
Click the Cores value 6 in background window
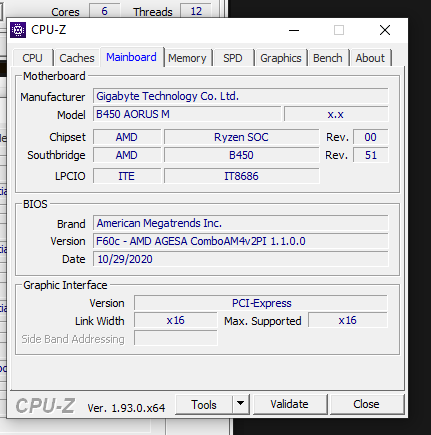click(x=105, y=11)
